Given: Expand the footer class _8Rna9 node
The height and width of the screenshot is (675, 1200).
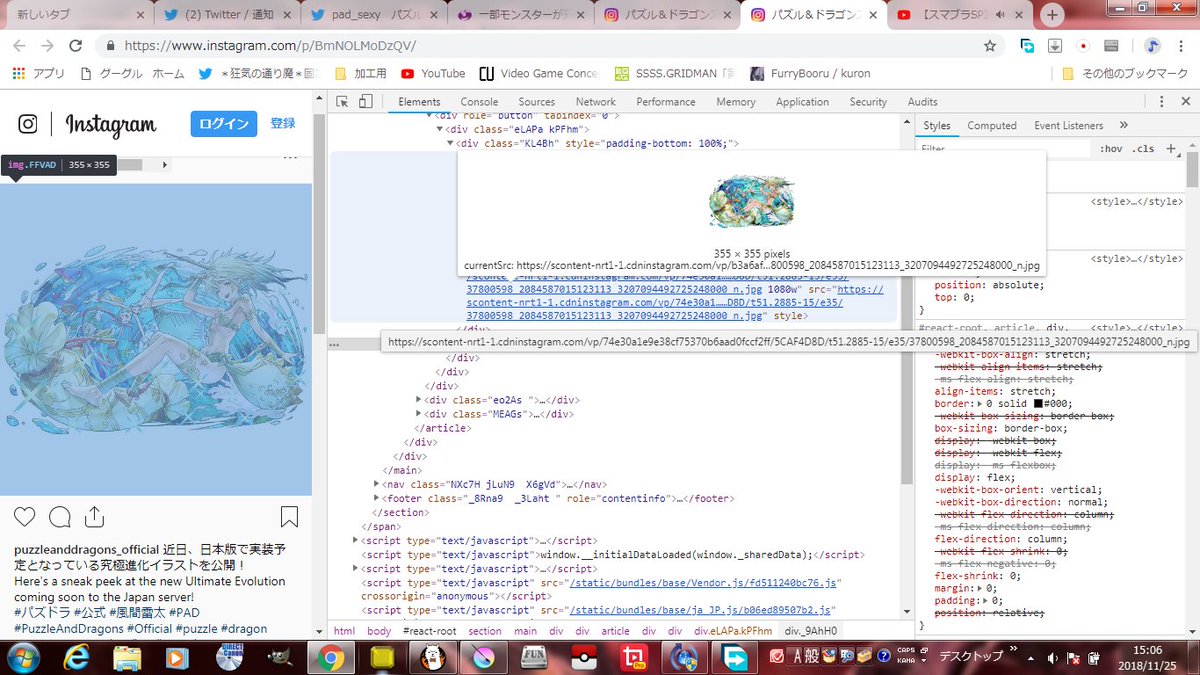Looking at the screenshot, I should click(x=376, y=497).
